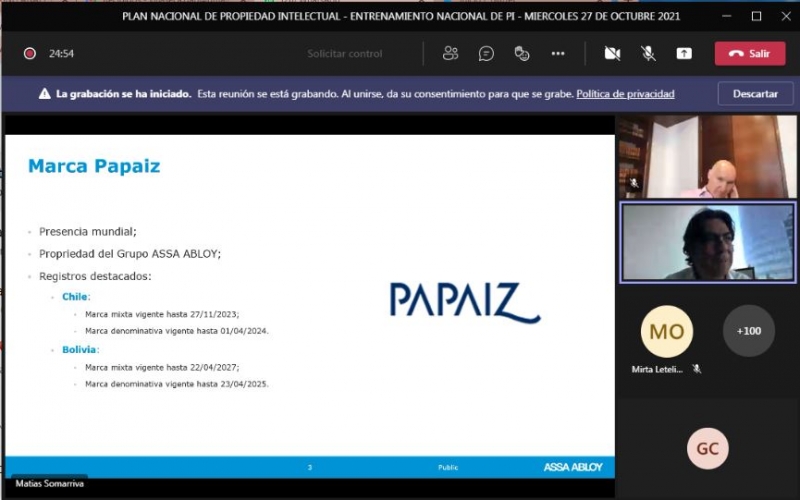Open the reactions and raise hand menu
800x500 pixels.
[521, 54]
